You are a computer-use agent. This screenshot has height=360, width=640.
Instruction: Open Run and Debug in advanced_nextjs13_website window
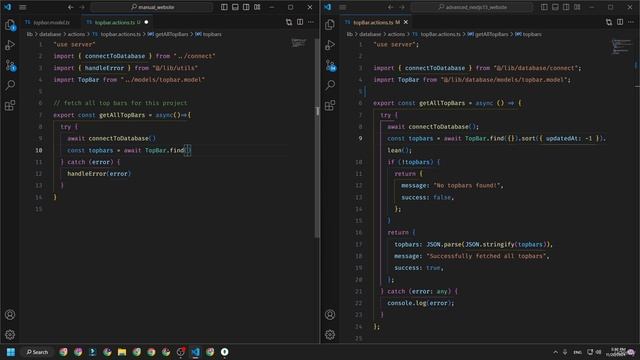[x=330, y=45]
